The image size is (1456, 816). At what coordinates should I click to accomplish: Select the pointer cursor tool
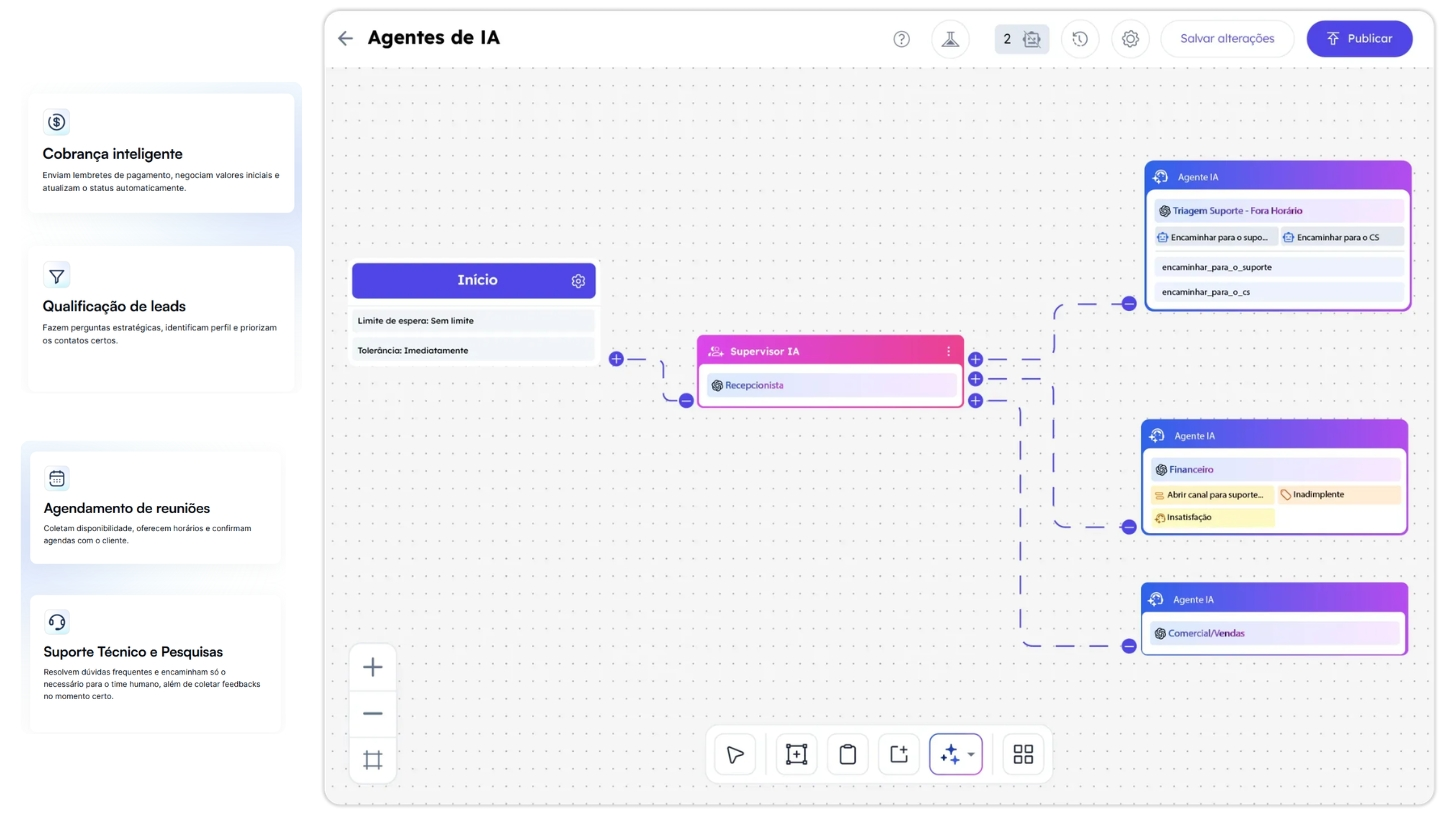(735, 754)
